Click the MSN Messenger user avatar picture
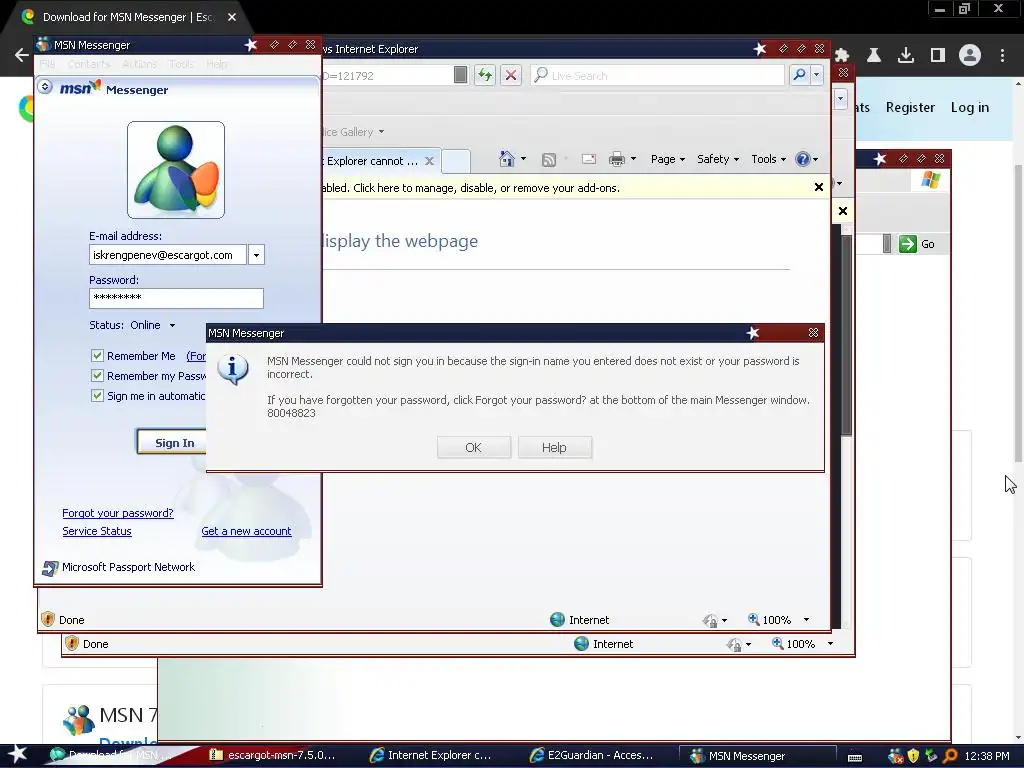Screen dimensions: 1024x768 coord(176,170)
